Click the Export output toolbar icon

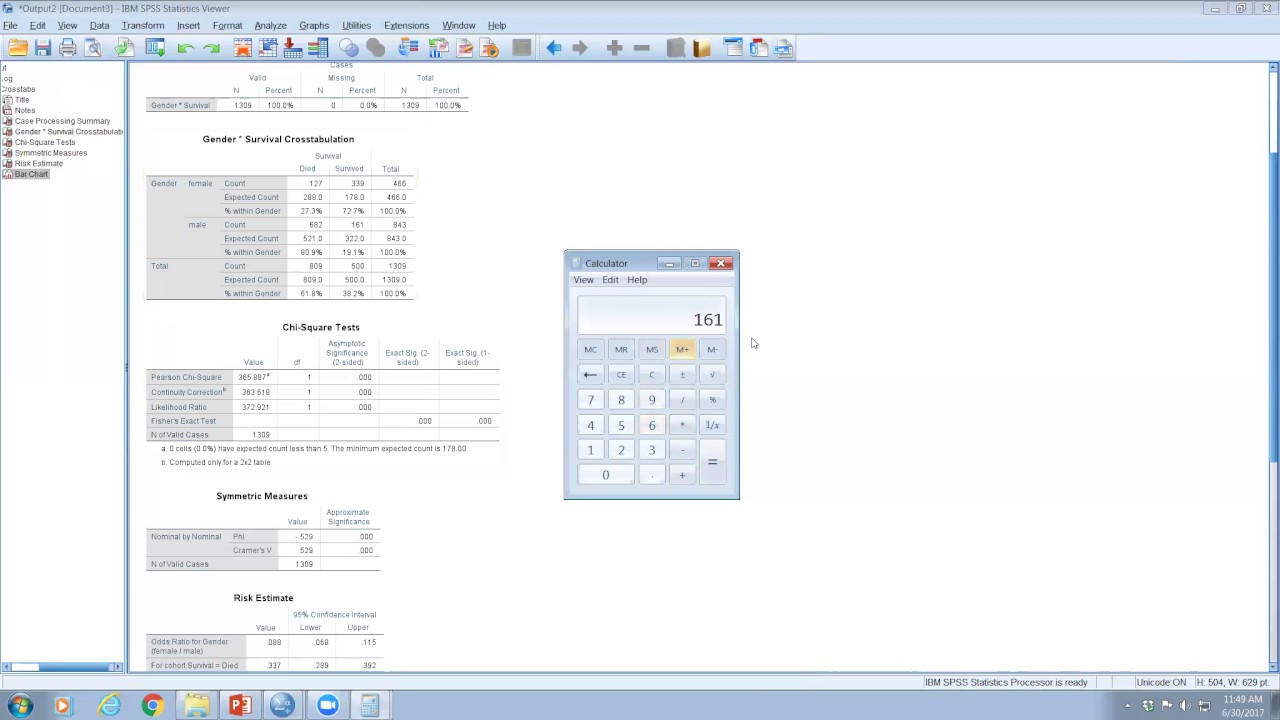point(124,47)
